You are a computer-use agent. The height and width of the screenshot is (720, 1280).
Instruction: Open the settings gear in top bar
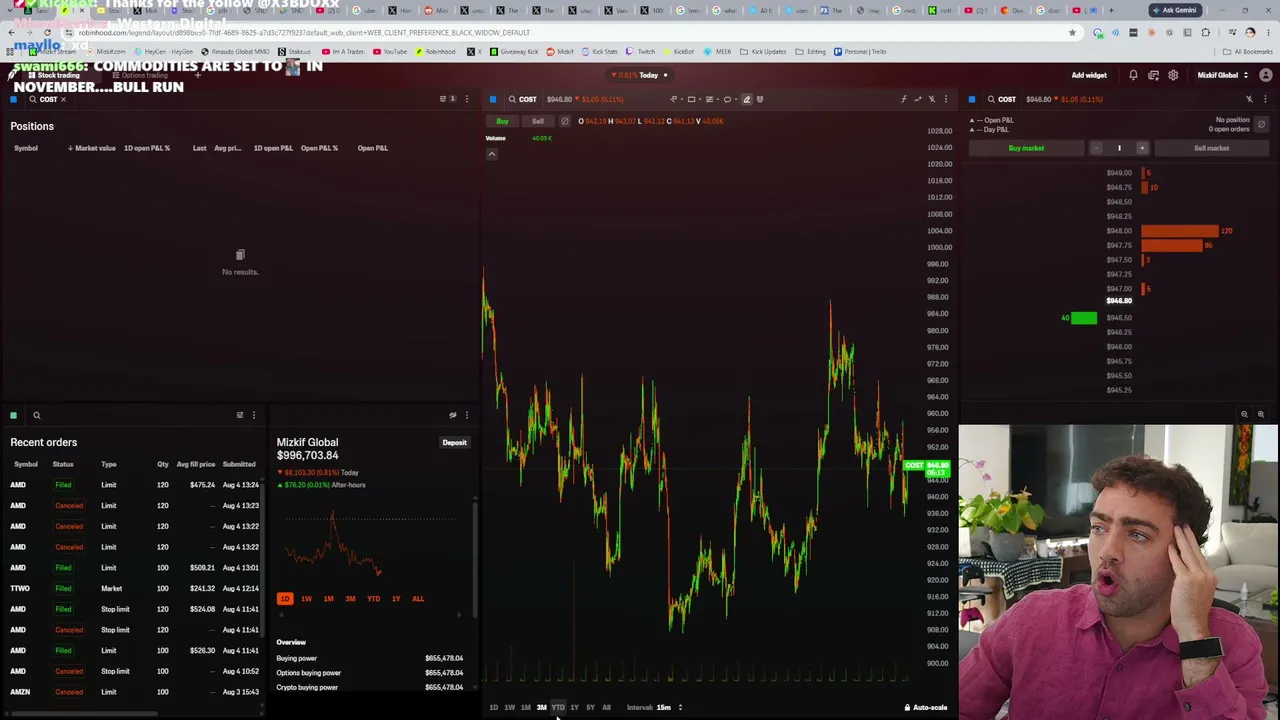pyautogui.click(x=1173, y=75)
